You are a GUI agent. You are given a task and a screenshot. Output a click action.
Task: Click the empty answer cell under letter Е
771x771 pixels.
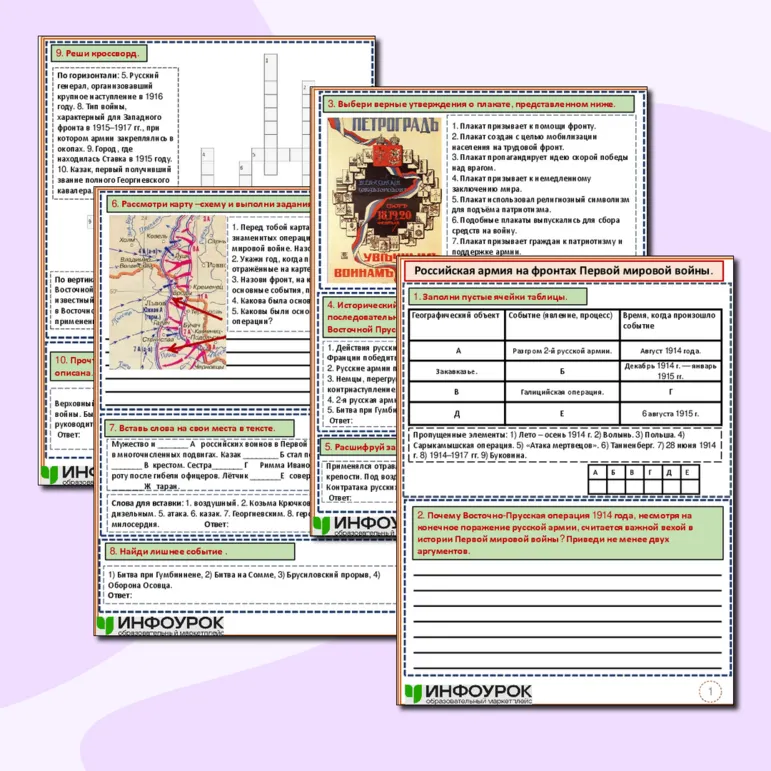[690, 487]
